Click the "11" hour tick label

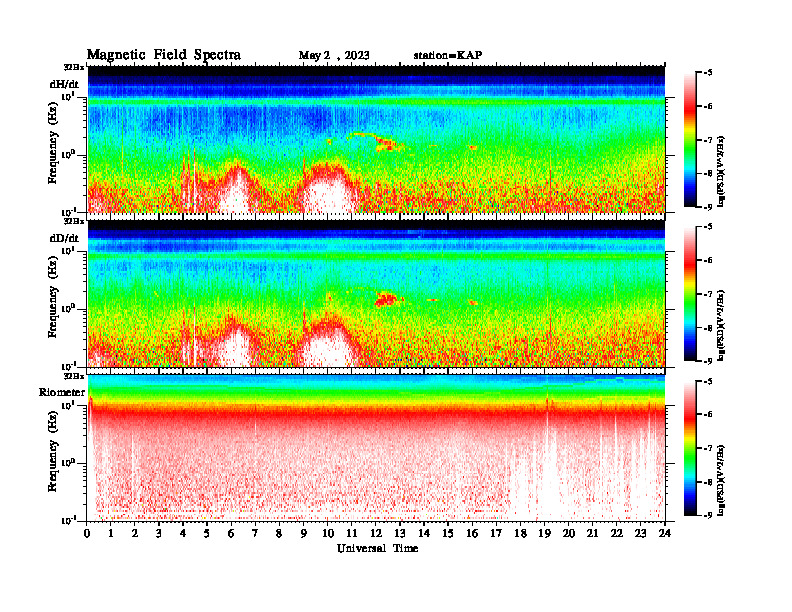(x=352, y=534)
